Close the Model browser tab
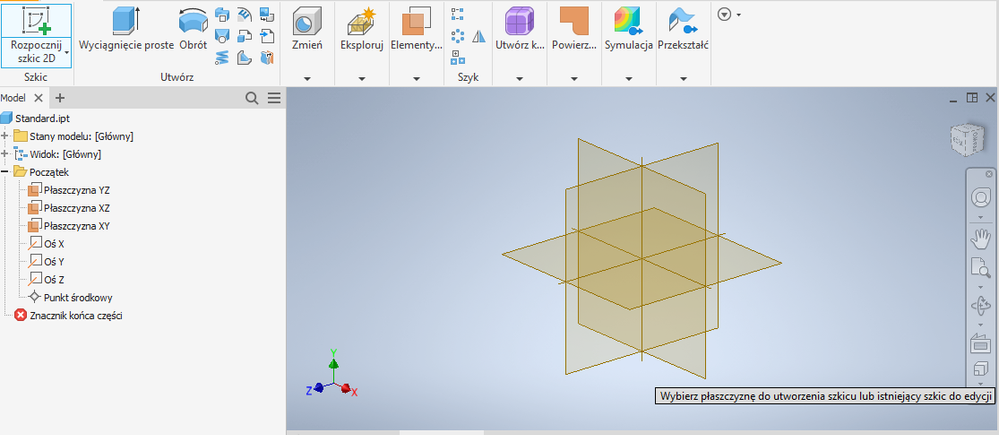Screen dimensions: 999x435 38,97
